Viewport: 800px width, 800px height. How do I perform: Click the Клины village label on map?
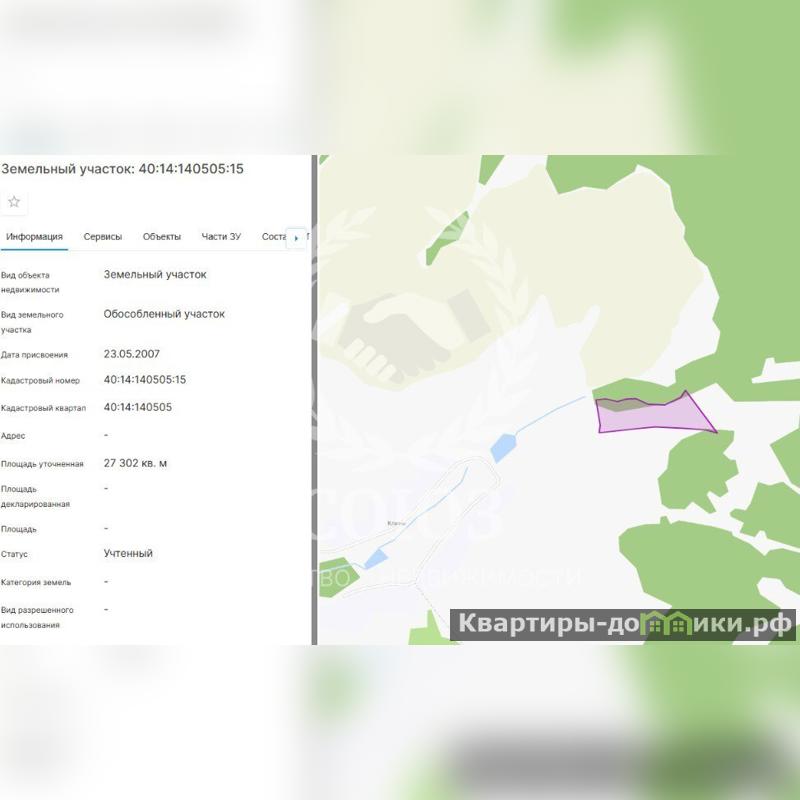(396, 523)
